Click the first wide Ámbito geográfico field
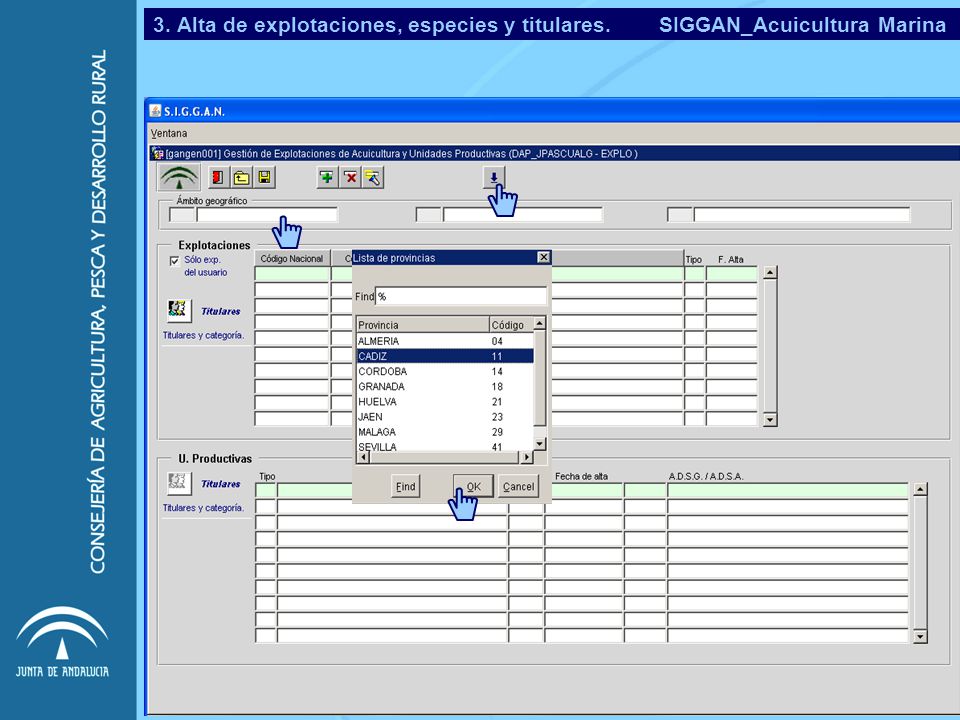The height and width of the screenshot is (720, 960). click(267, 214)
